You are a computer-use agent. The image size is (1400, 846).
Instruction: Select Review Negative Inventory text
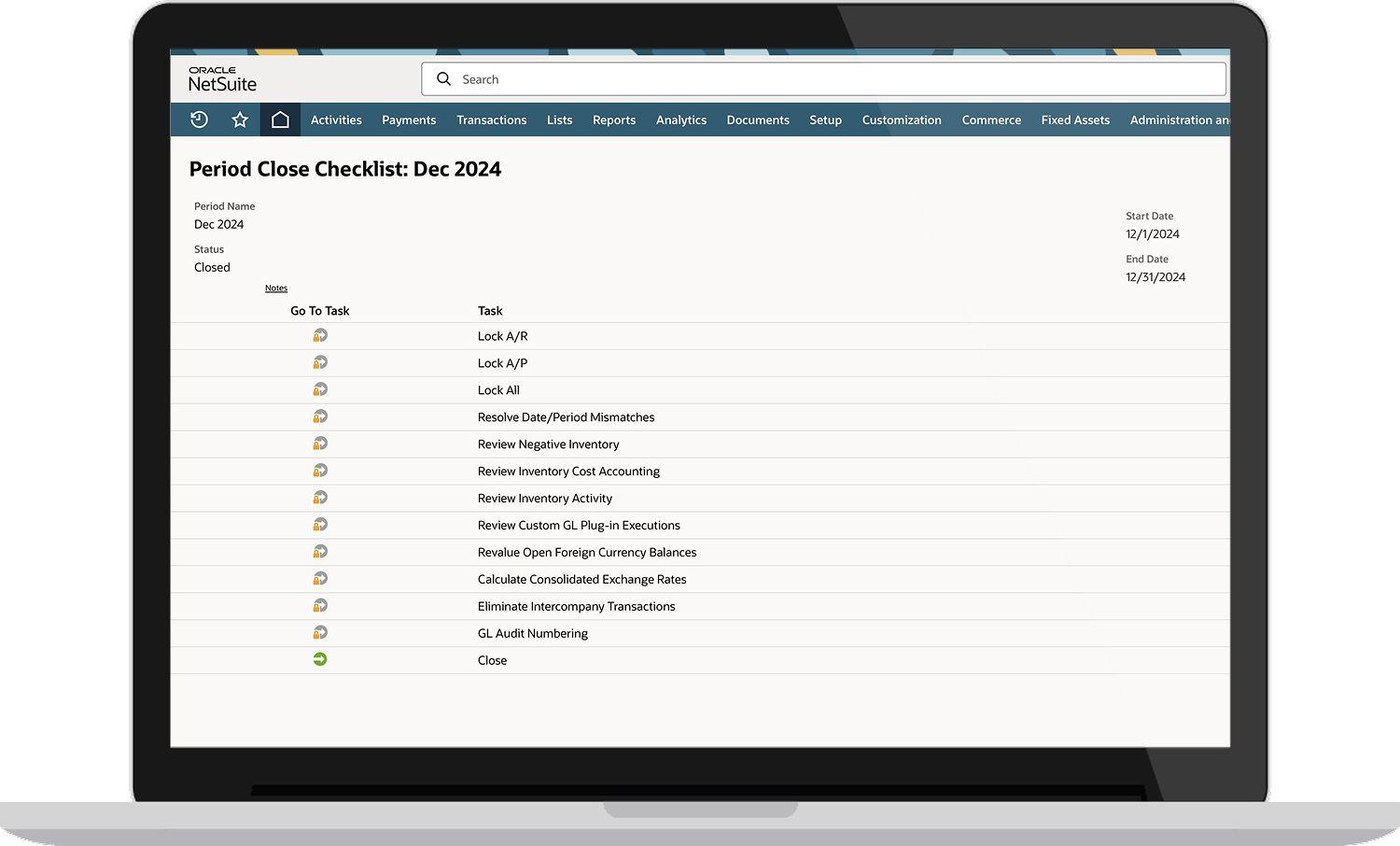coord(549,444)
